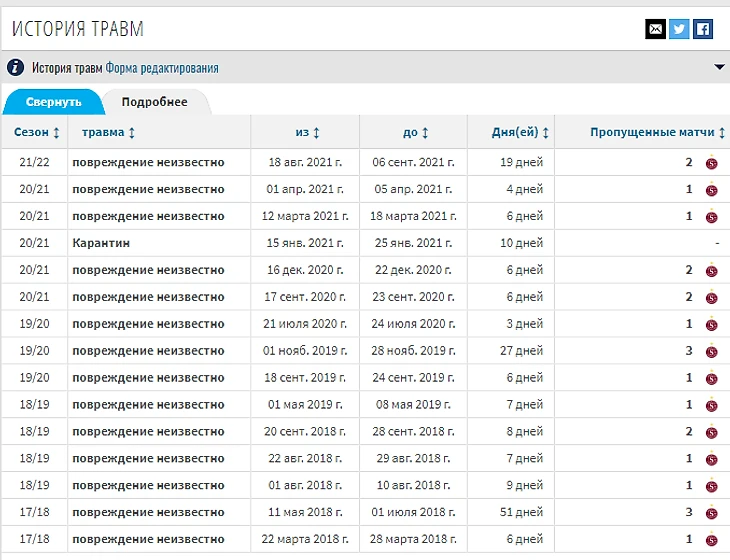This screenshot has width=730, height=560.
Task: Sort table by травма column
Action: (x=108, y=132)
